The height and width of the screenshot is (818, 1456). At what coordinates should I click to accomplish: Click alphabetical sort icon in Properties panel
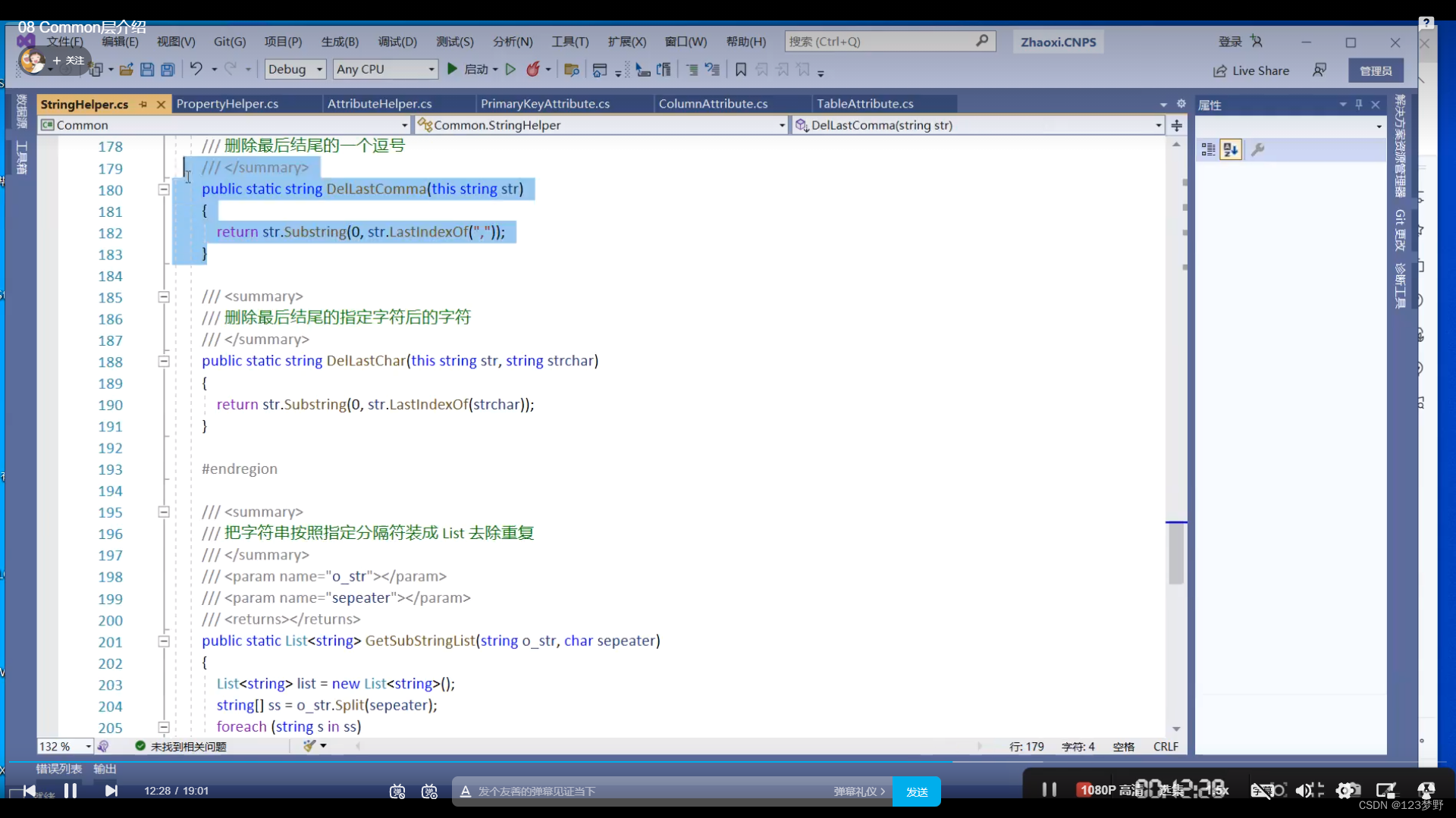1231,149
